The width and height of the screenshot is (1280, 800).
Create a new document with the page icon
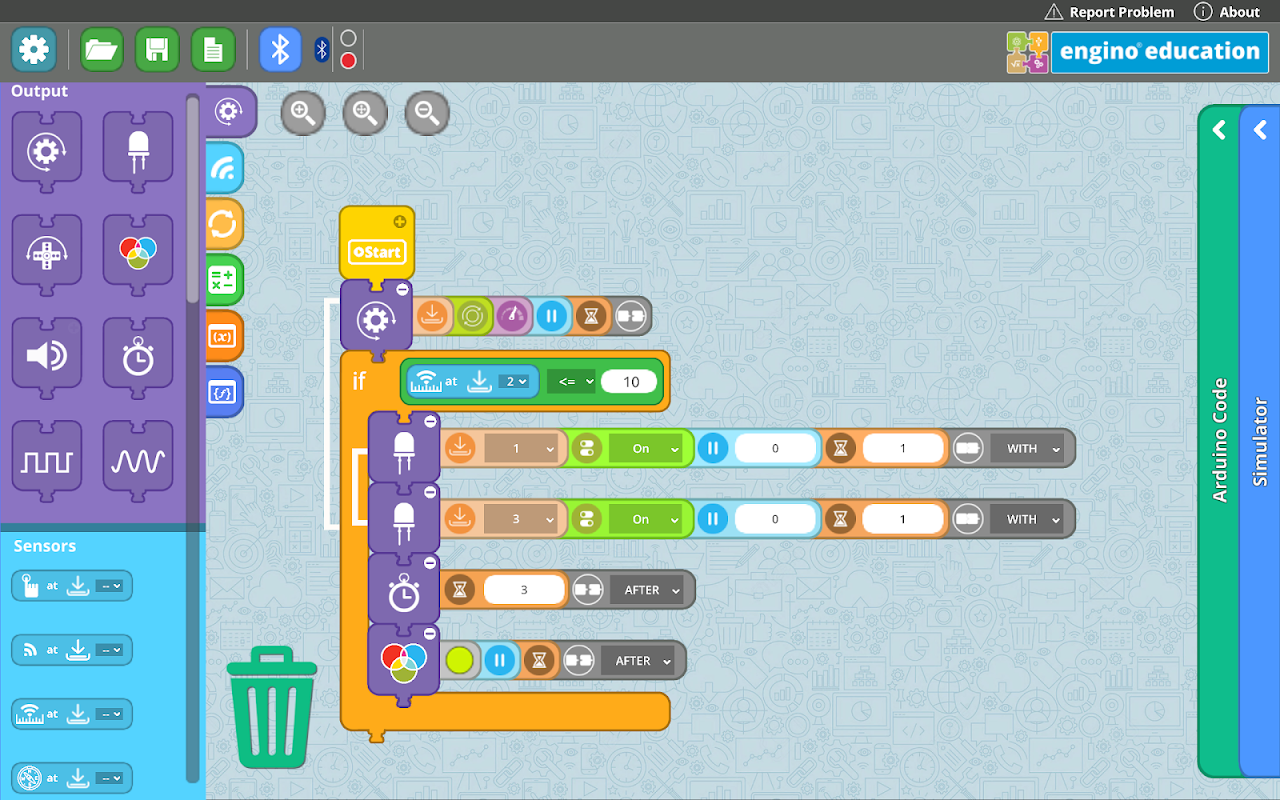[x=213, y=49]
